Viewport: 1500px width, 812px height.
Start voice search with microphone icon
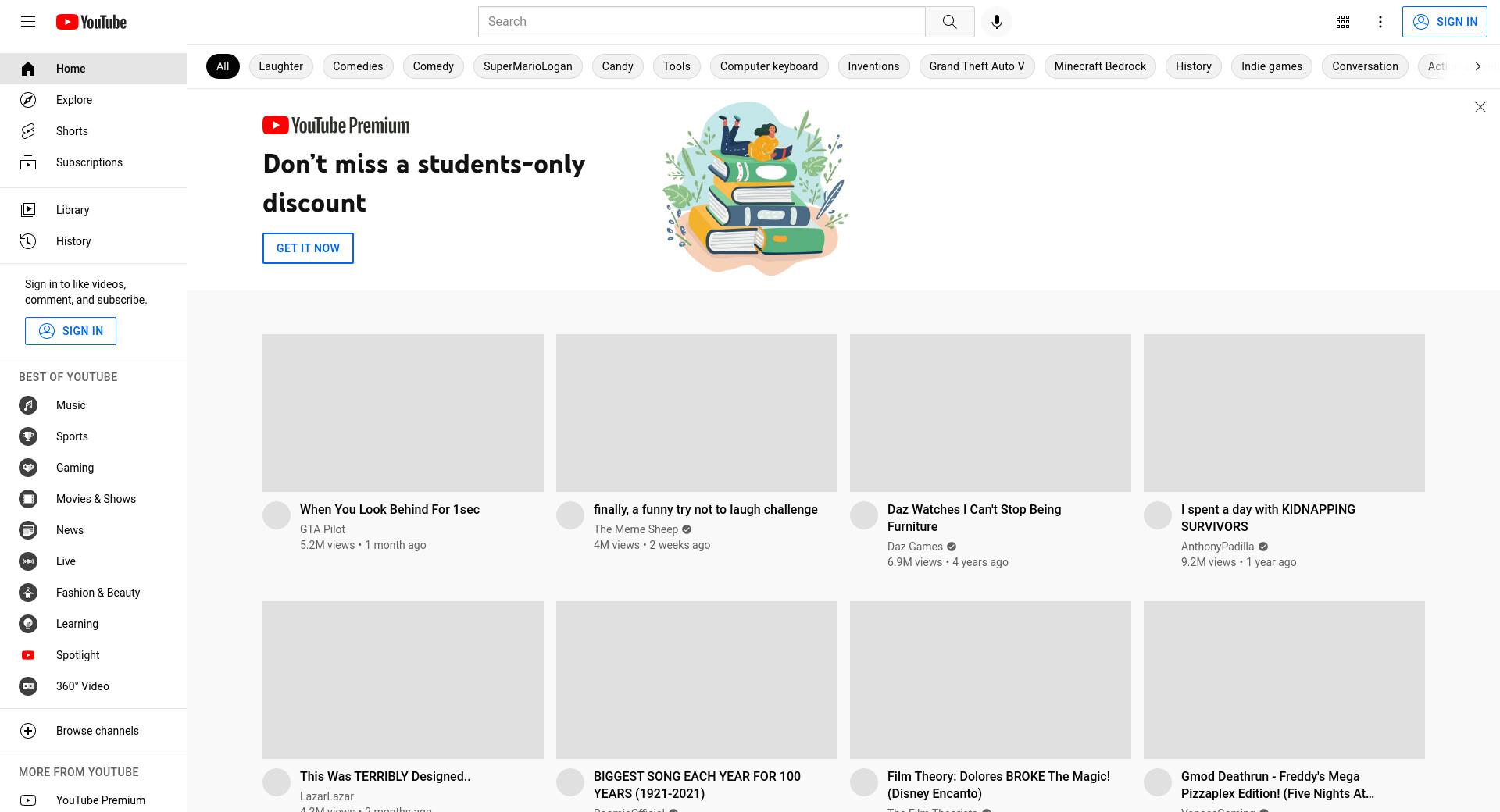(996, 22)
